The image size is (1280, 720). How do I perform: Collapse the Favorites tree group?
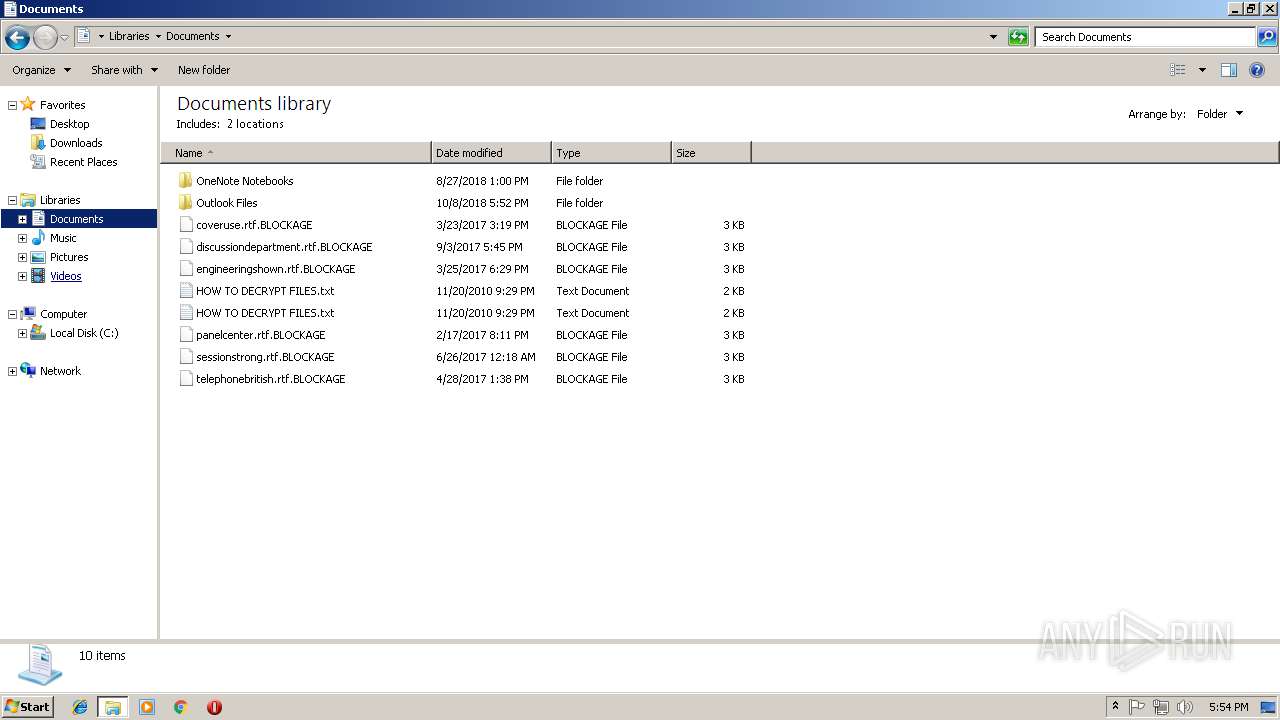12,105
